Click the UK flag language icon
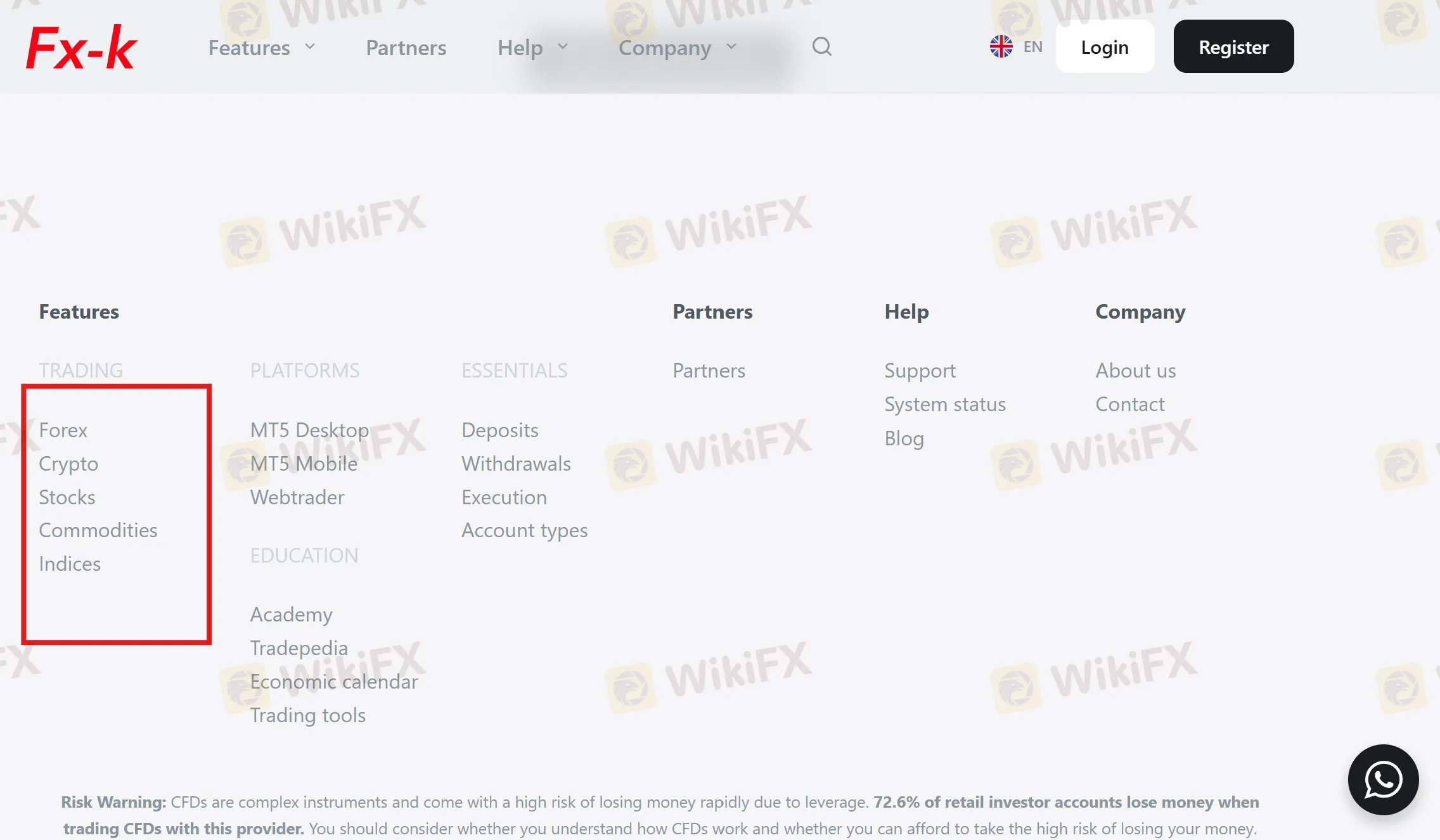The image size is (1440, 840). click(x=1001, y=46)
